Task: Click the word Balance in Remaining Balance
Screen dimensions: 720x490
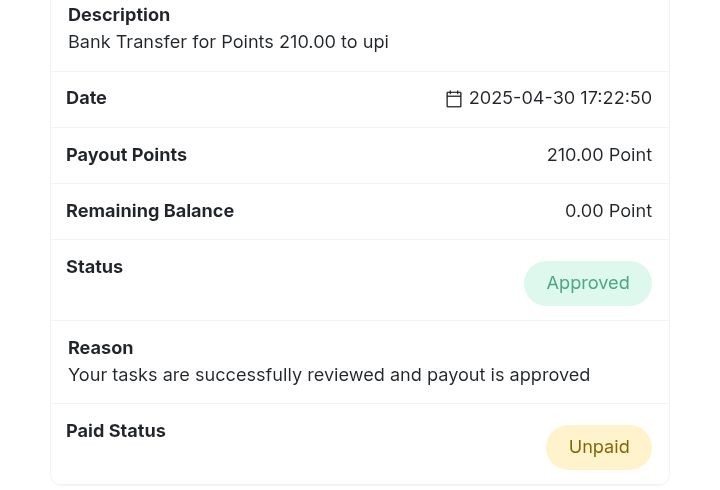Action: 199,211
